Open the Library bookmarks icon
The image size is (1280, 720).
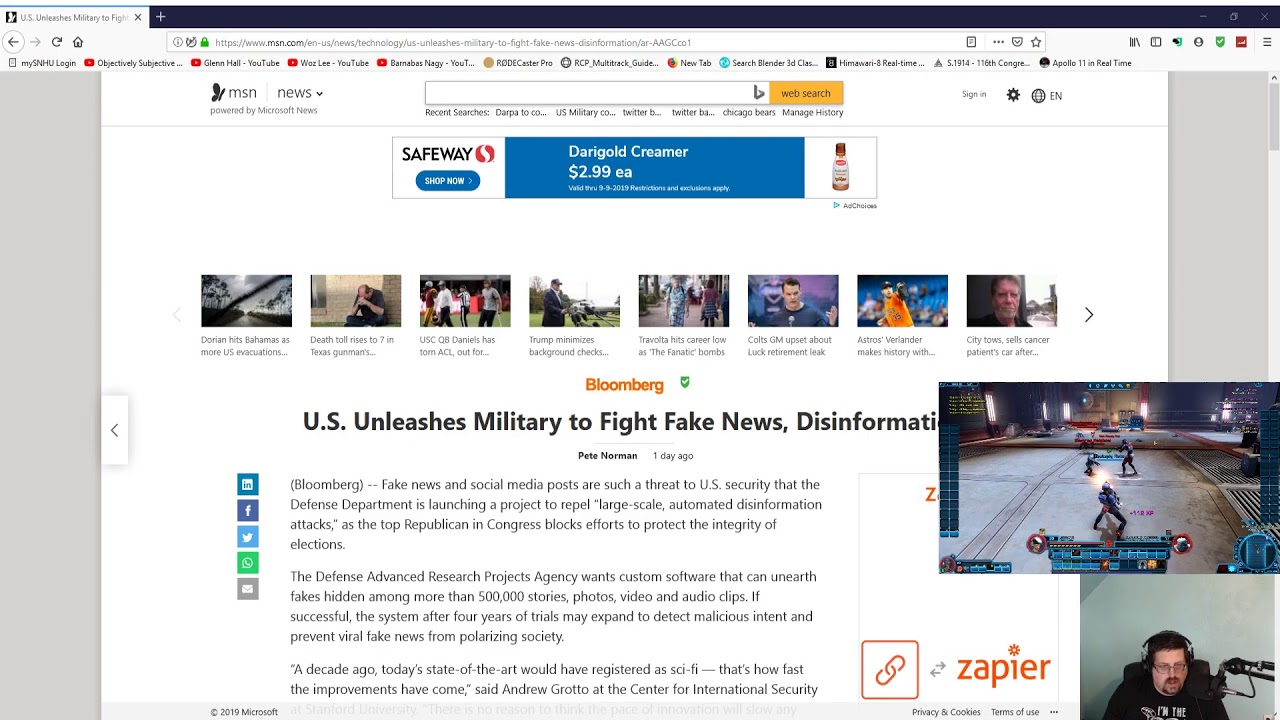[1134, 42]
